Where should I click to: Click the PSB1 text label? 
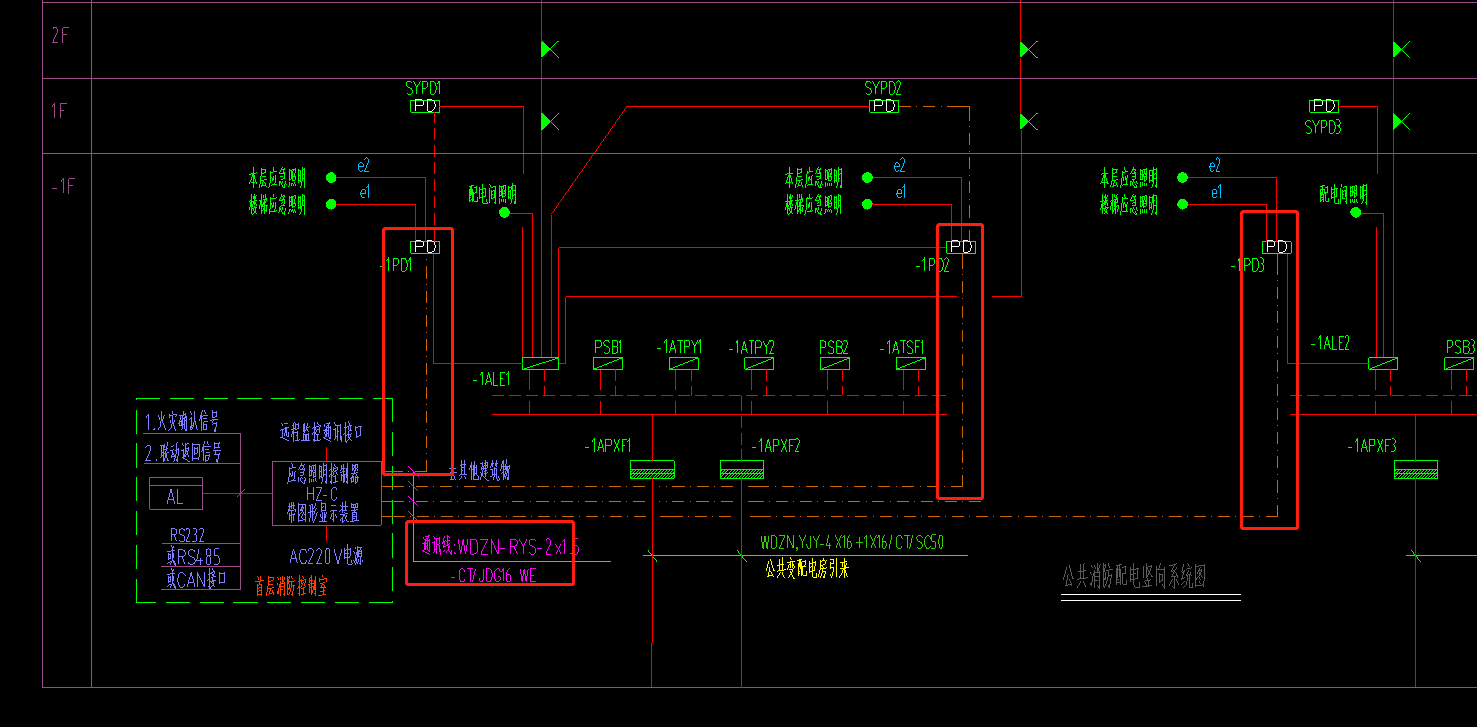(x=609, y=347)
